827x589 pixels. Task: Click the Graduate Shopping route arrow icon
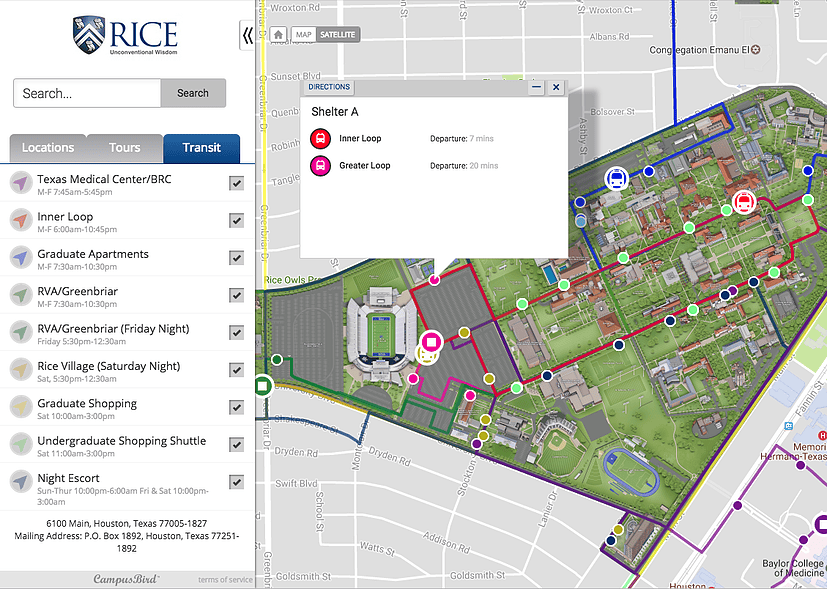tap(21, 408)
